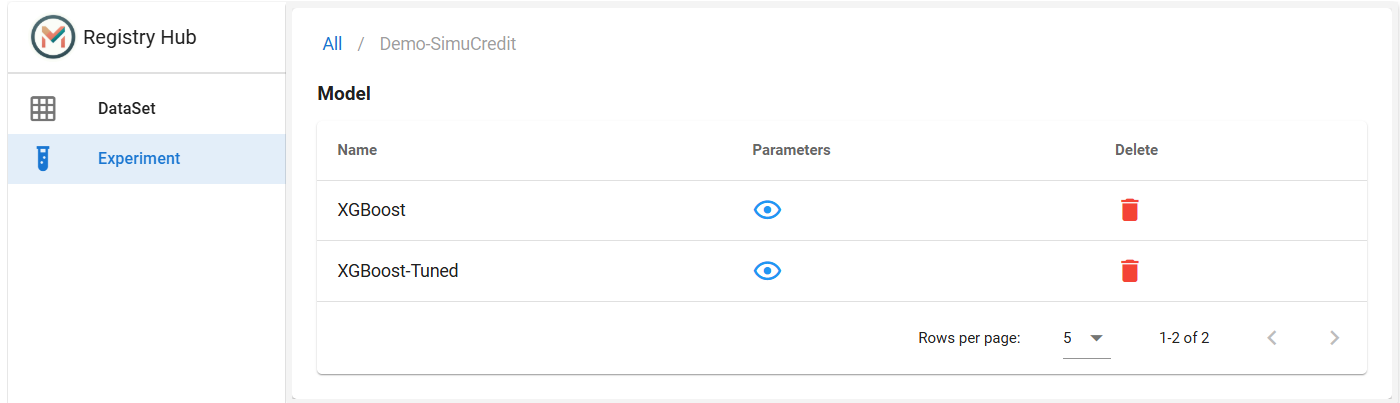Image resolution: width=1400 pixels, height=403 pixels.
Task: Select the XGBoost-Tuned model row name
Action: (398, 271)
